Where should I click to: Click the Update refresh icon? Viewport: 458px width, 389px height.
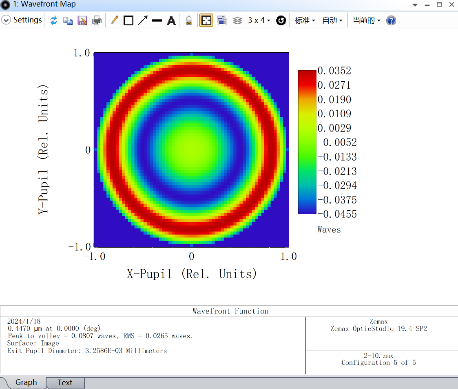(x=53, y=21)
